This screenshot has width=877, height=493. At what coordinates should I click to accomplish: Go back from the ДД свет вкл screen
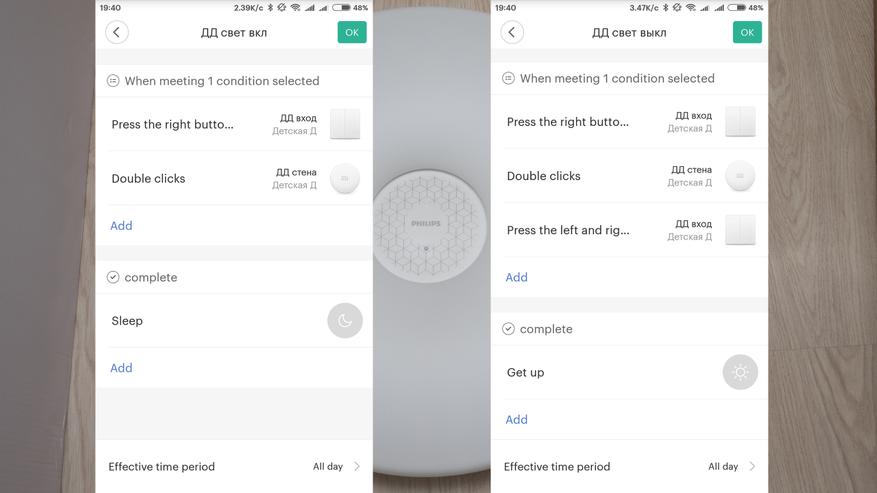pos(116,32)
